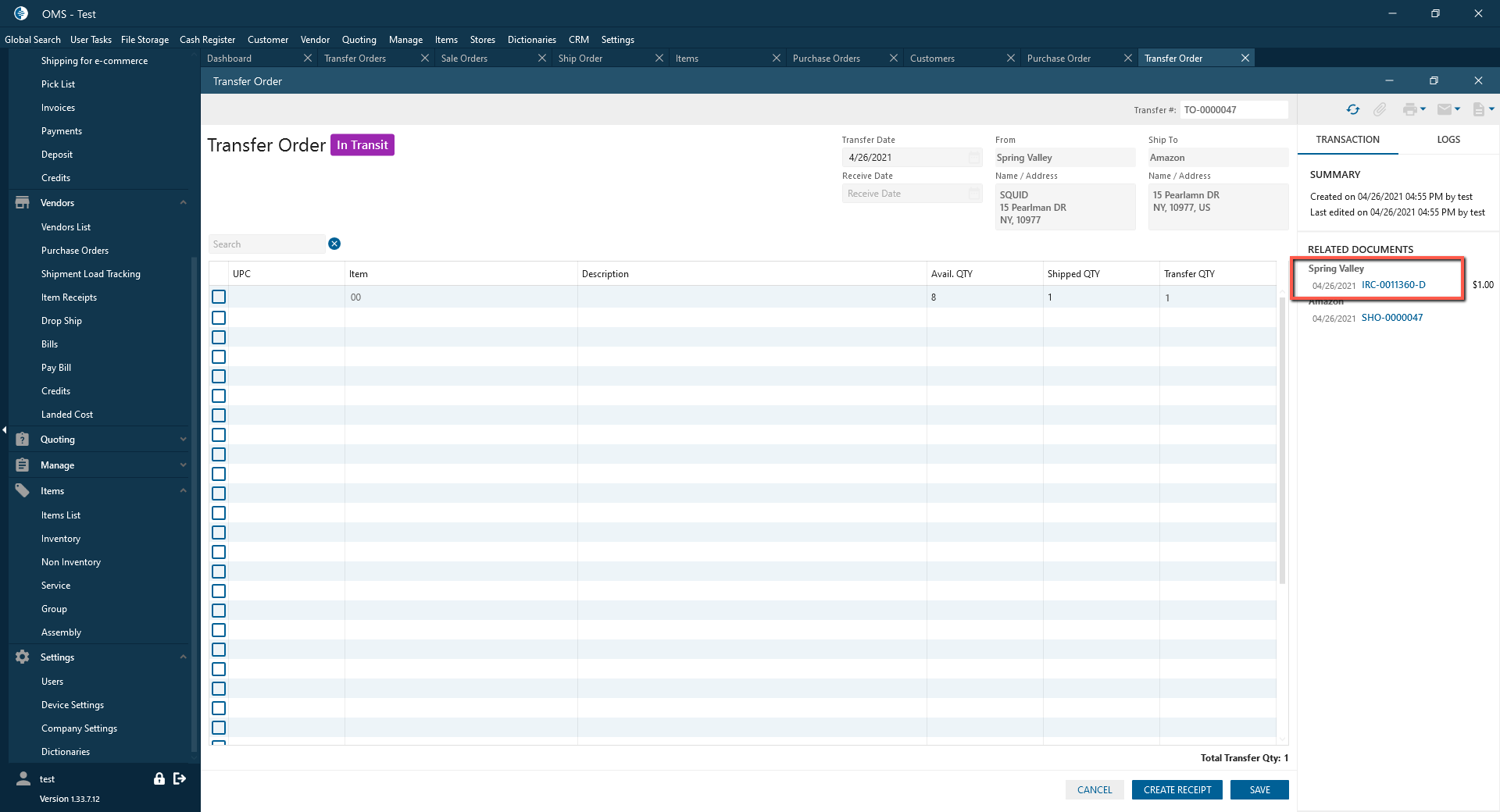Click the refresh icon in the toolbar

[1352, 110]
